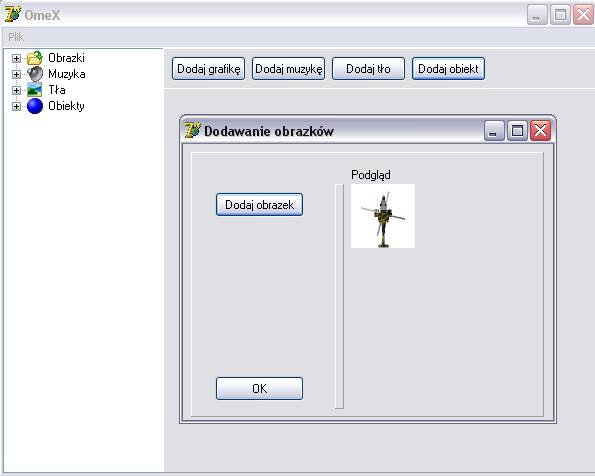Screen dimensions: 595x476
Task: Click the Obiekty tree label
Action: [x=66, y=106]
